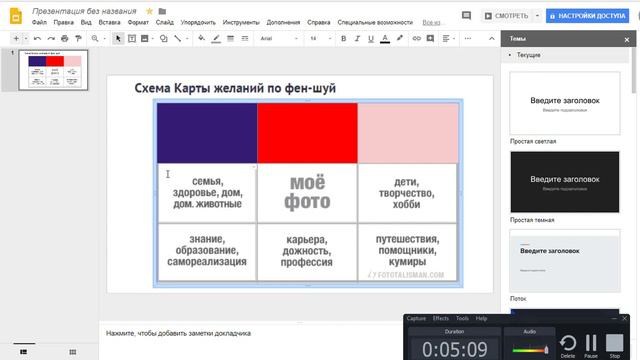Select the line tool
Screen dimensions: 640x360
click(178, 38)
